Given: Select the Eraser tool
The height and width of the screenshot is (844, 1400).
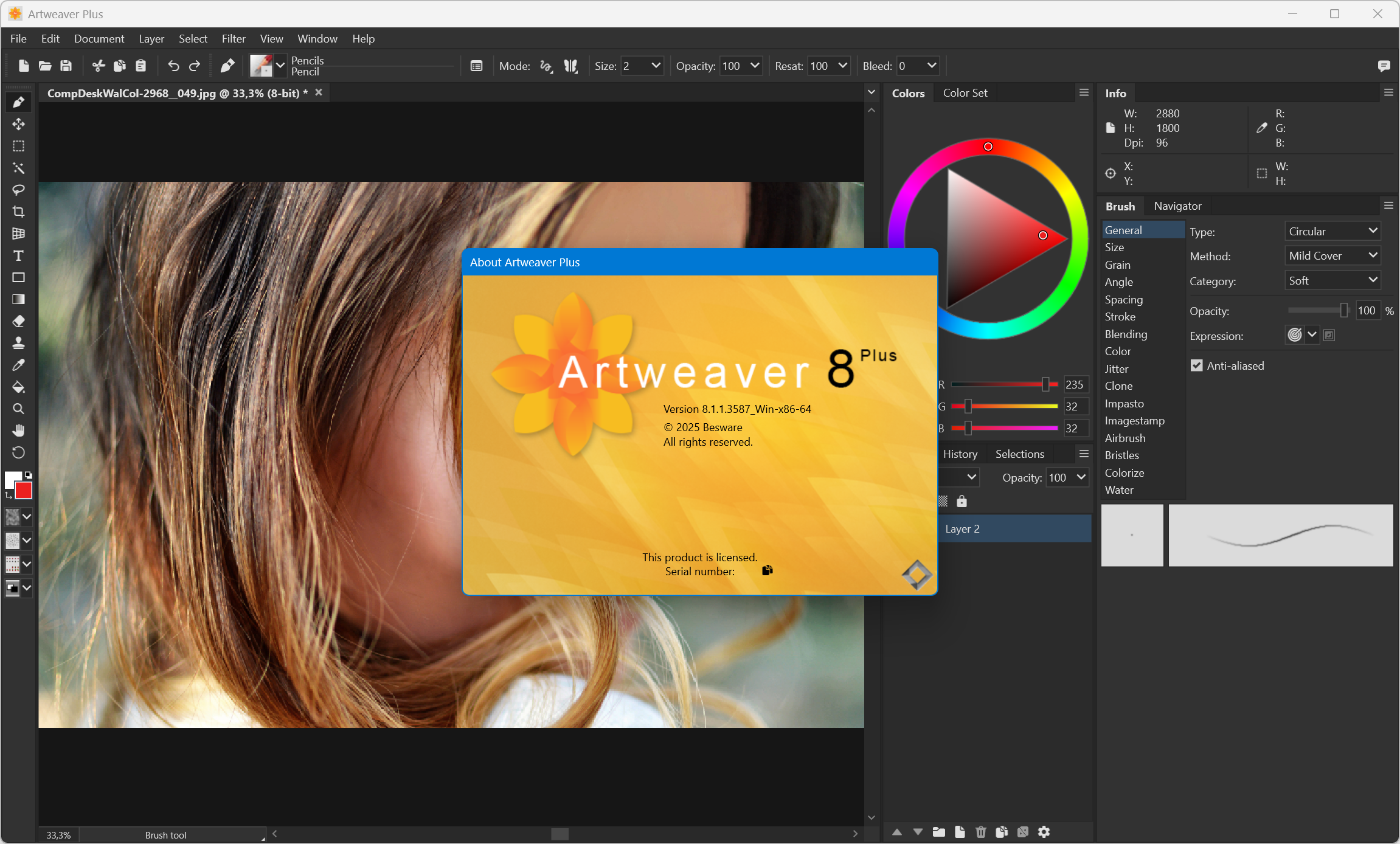Looking at the screenshot, I should [18, 321].
